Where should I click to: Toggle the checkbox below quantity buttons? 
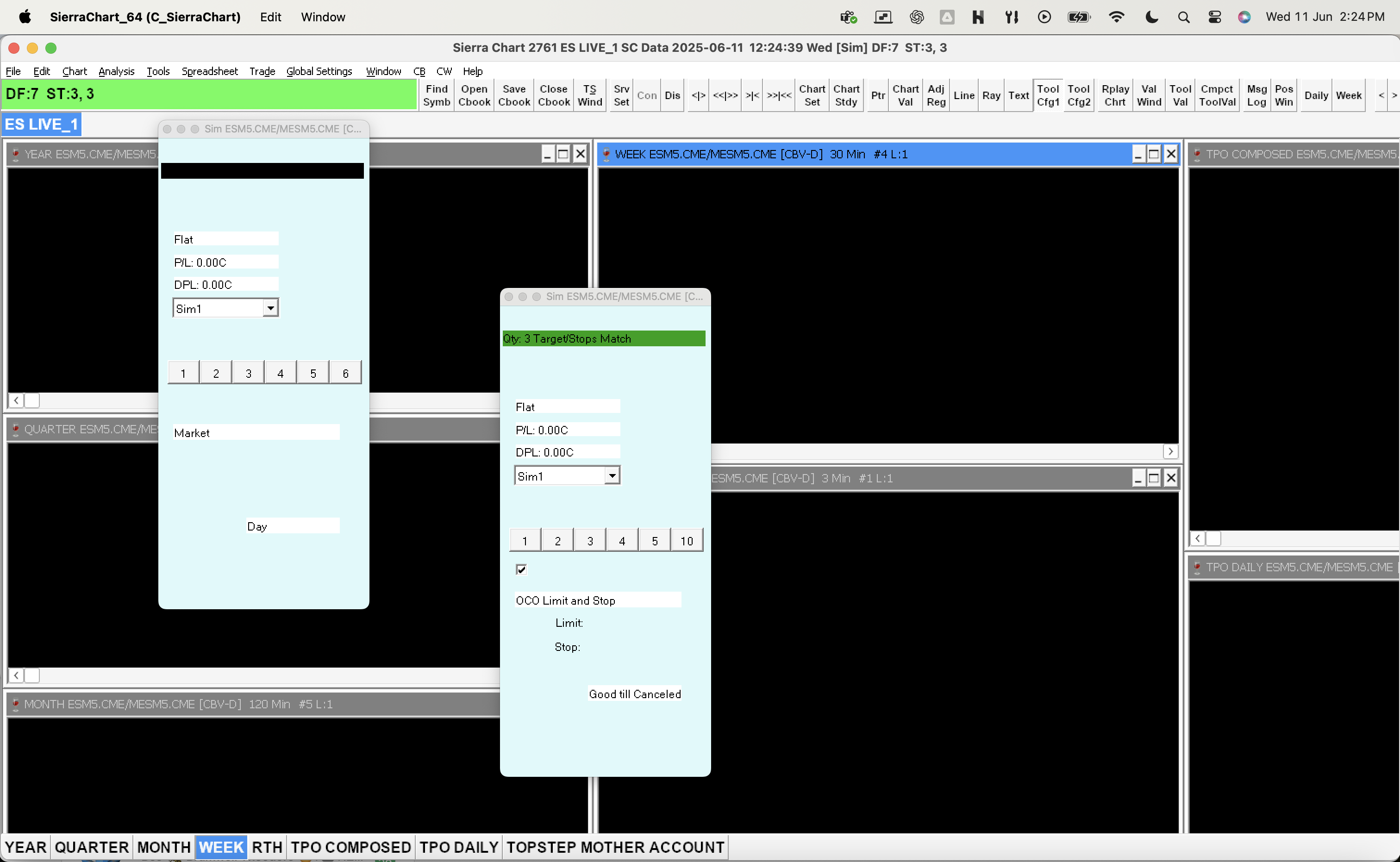521,569
